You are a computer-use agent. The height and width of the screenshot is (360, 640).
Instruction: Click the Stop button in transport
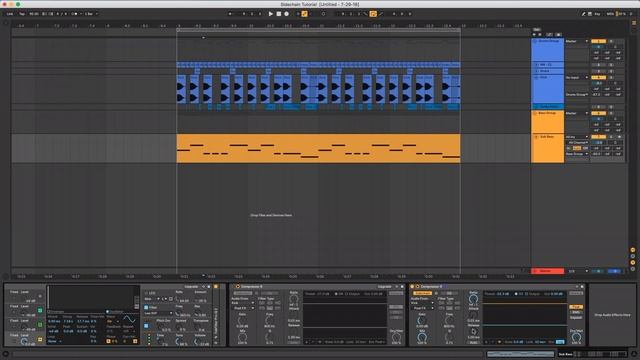click(x=279, y=14)
